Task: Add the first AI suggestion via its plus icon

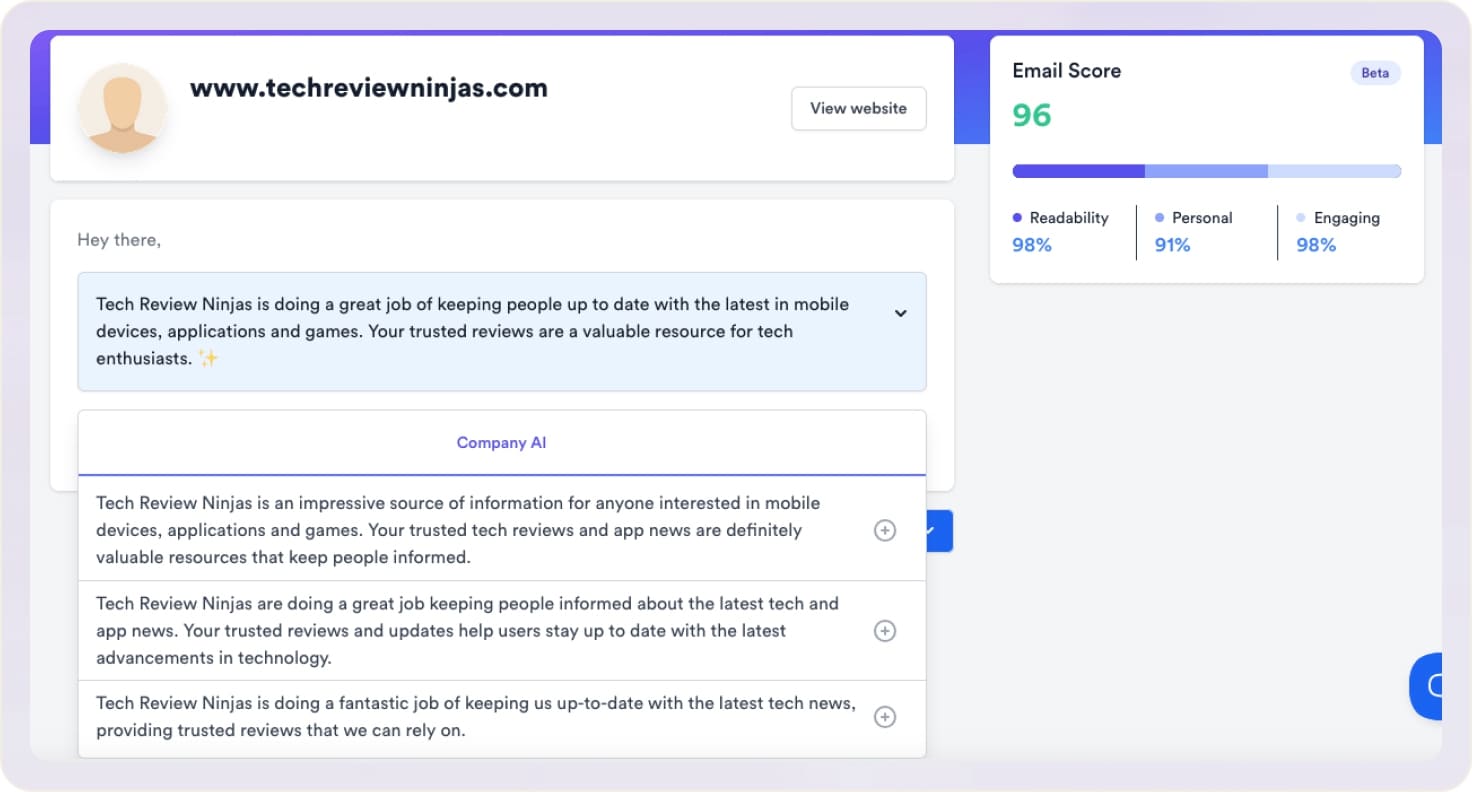Action: (x=884, y=530)
